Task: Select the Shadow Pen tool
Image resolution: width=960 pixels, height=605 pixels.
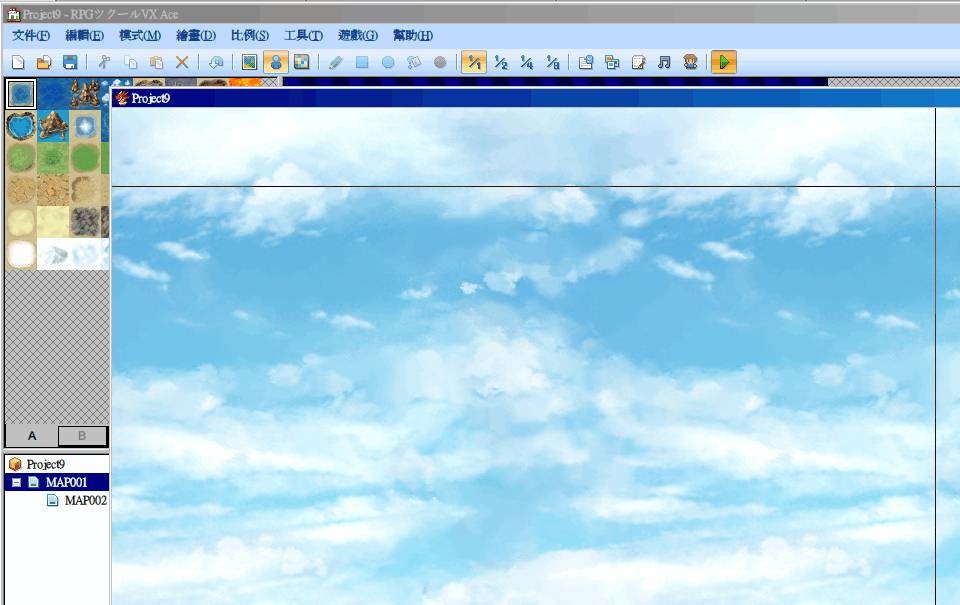Action: coord(440,62)
